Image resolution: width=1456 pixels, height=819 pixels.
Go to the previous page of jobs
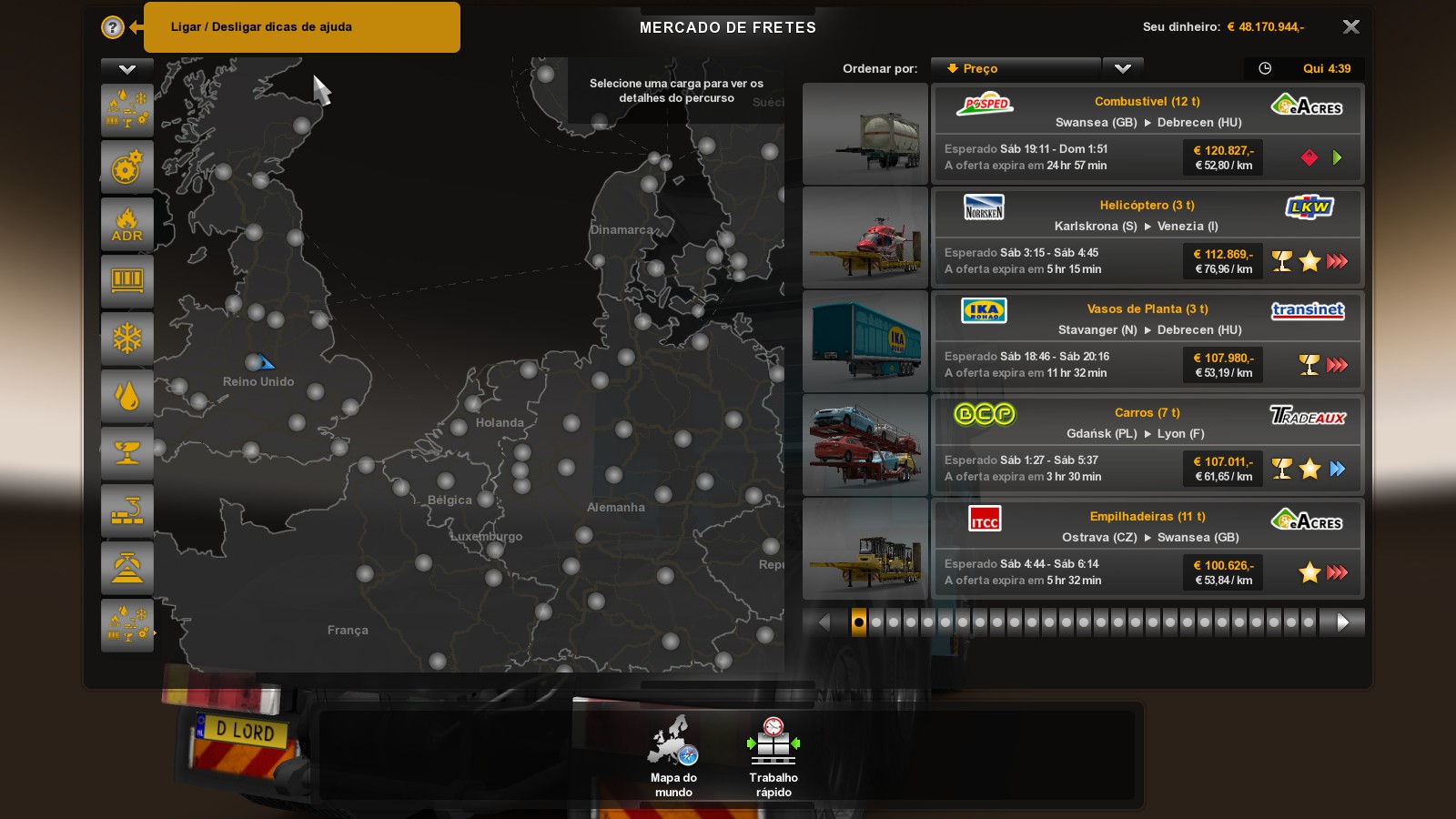pos(824,622)
